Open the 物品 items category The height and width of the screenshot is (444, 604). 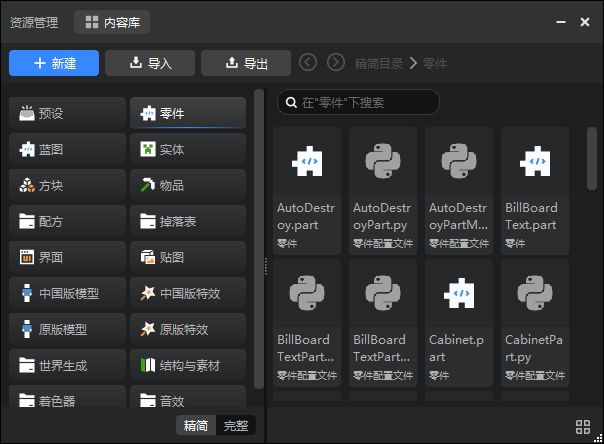click(188, 186)
